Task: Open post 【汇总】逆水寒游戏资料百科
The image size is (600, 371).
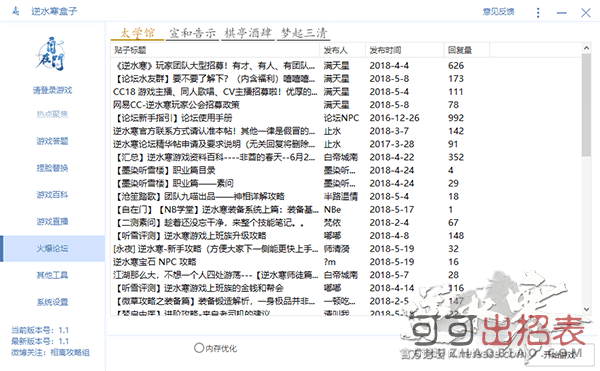Action: pyautogui.click(x=215, y=157)
